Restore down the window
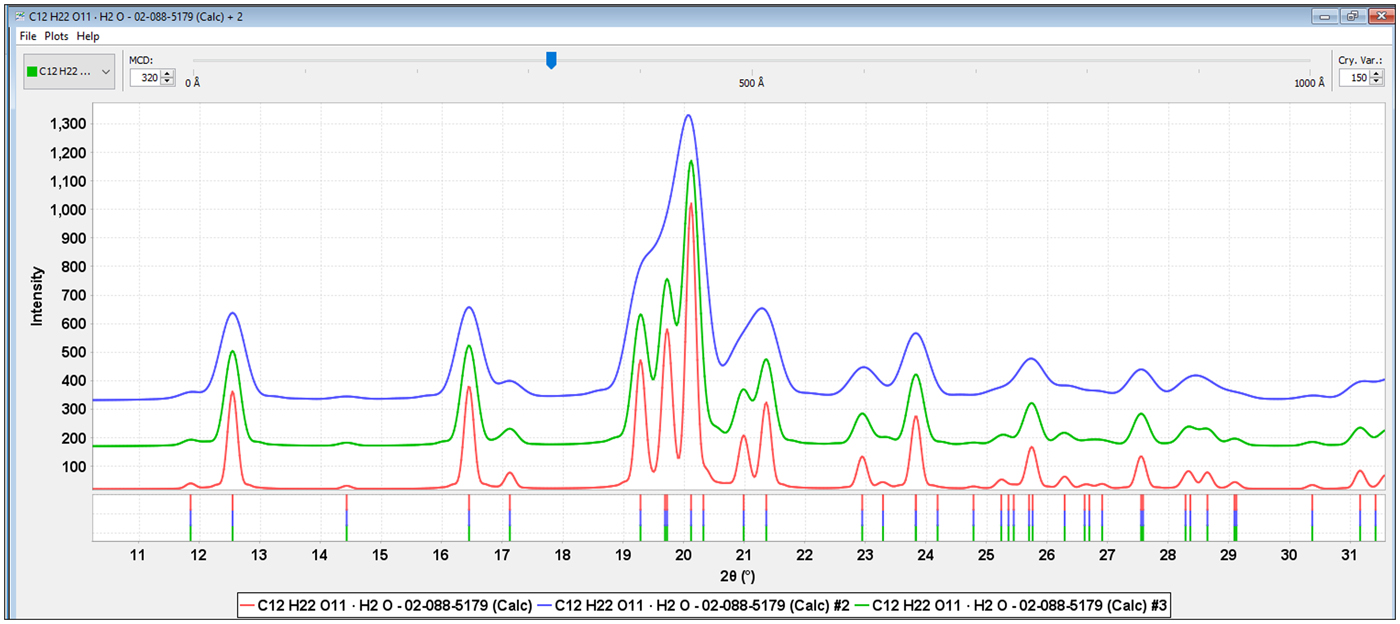The height and width of the screenshot is (624, 1400). 1352,16
